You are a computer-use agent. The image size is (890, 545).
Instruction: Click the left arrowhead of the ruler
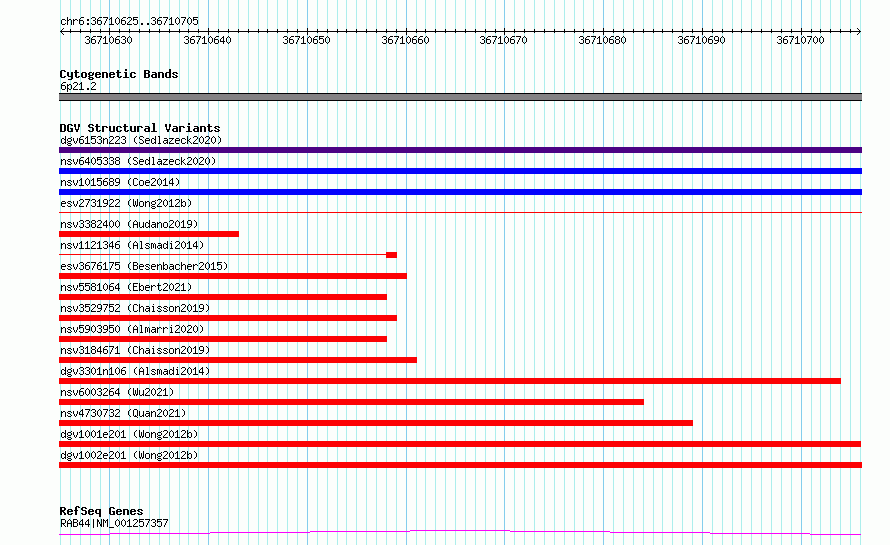click(x=62, y=31)
